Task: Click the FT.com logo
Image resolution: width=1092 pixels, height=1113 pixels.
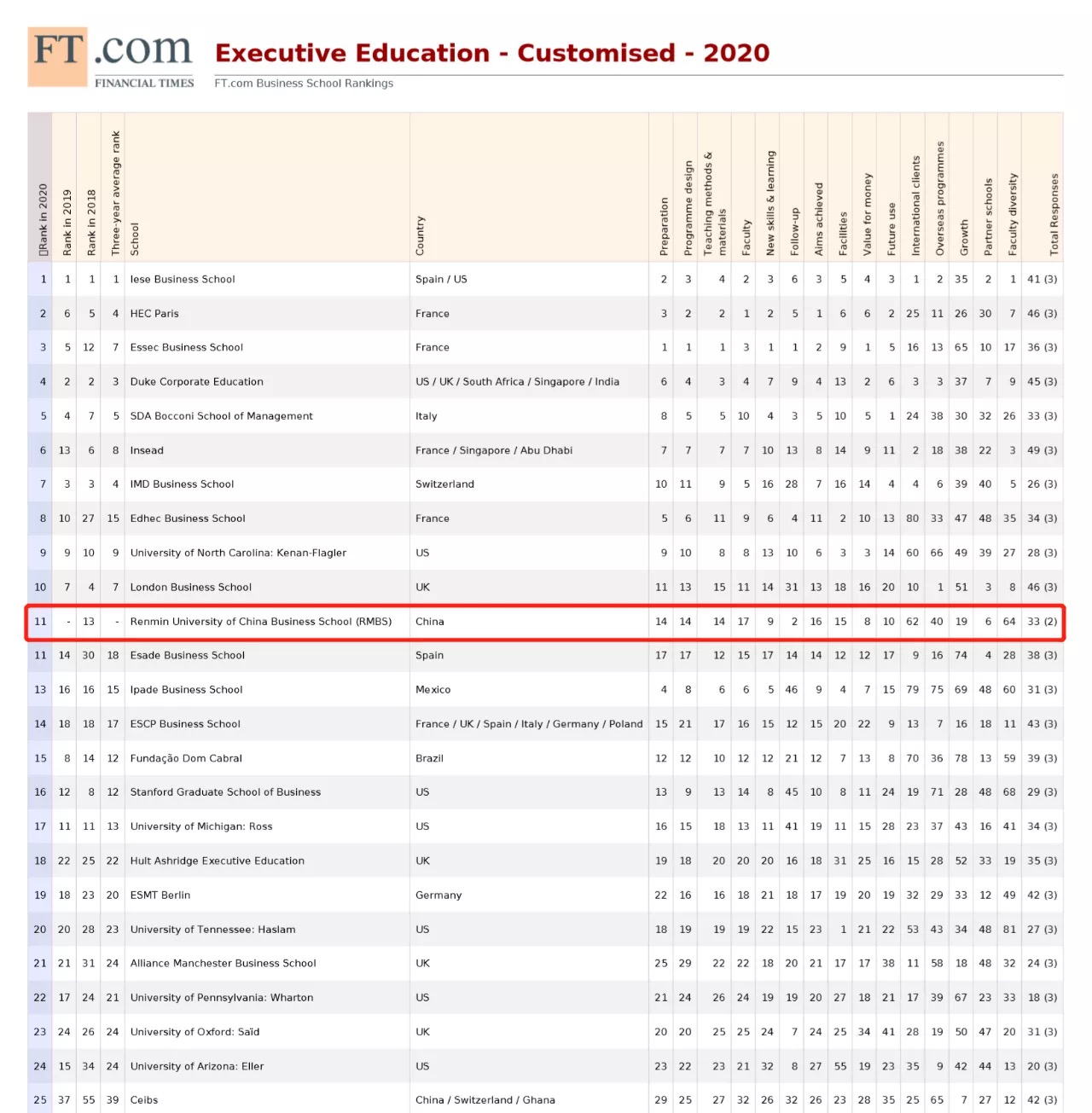Action: (111, 58)
